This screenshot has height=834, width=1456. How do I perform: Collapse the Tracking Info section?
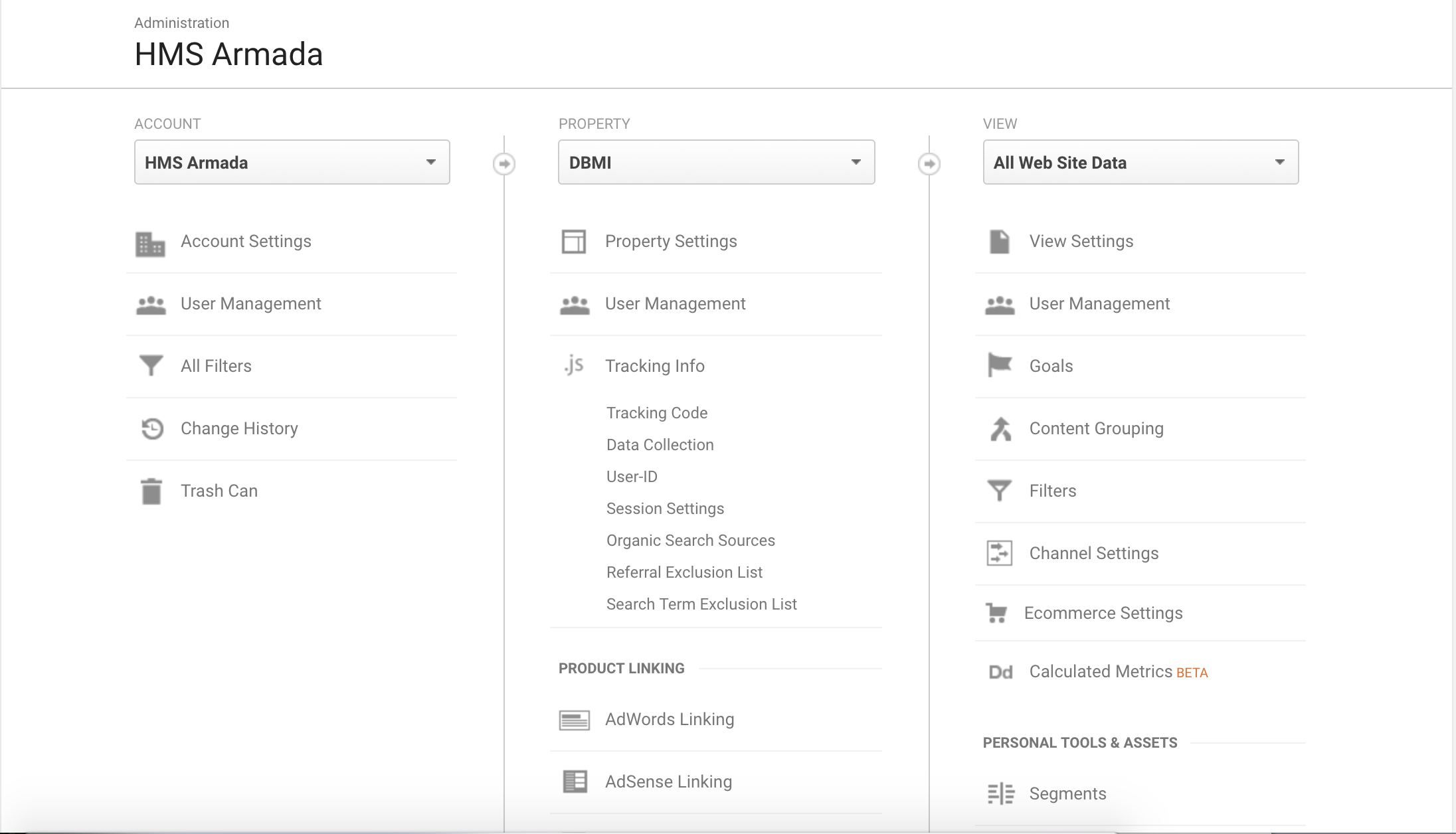pyautogui.click(x=655, y=366)
